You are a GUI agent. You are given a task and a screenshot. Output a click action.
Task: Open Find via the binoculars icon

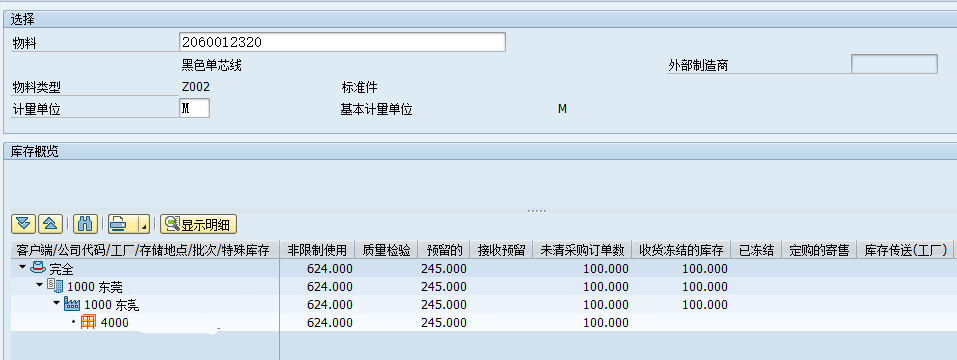click(85, 224)
